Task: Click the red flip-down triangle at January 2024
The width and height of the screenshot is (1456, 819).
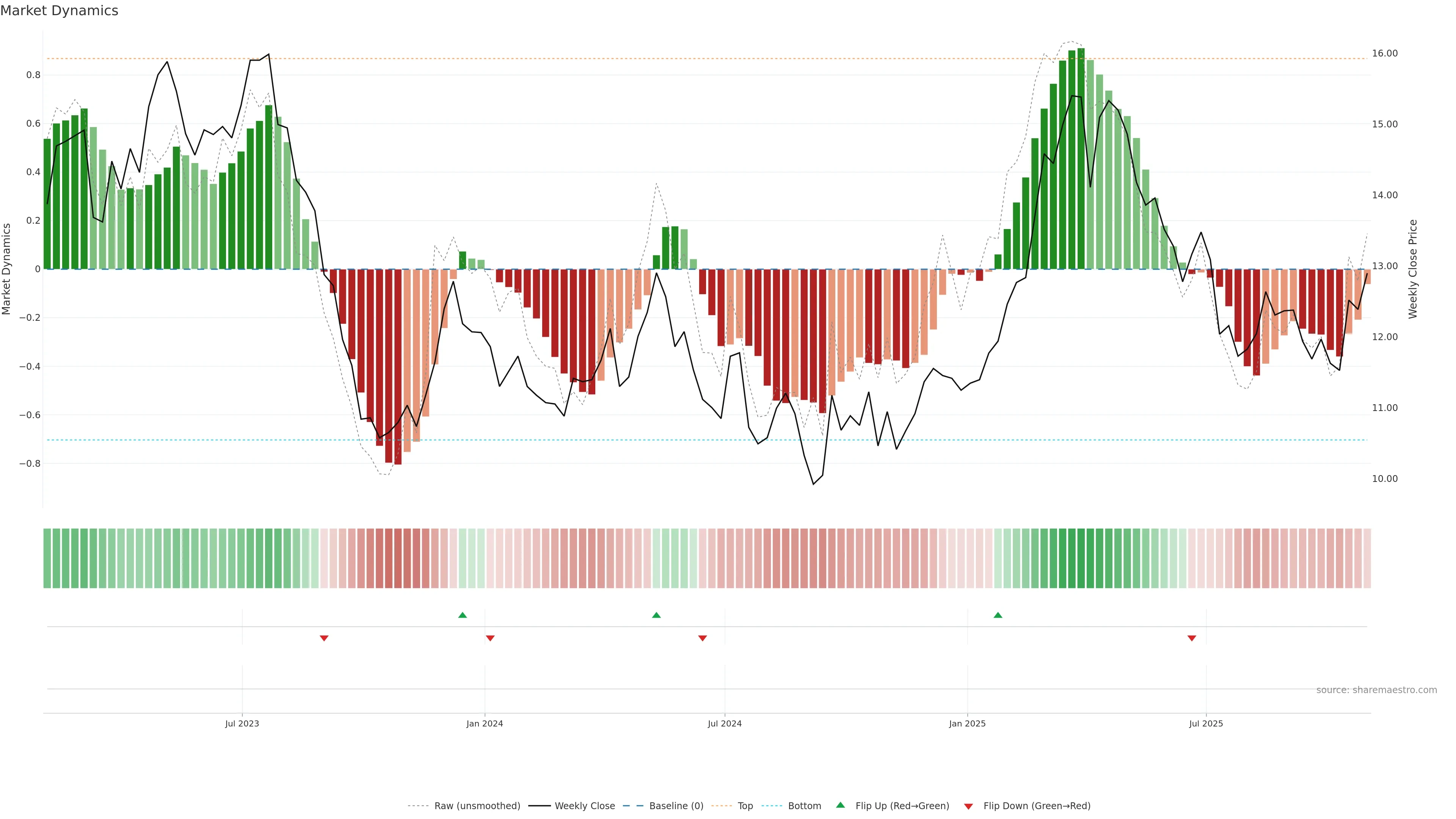Action: 490,638
